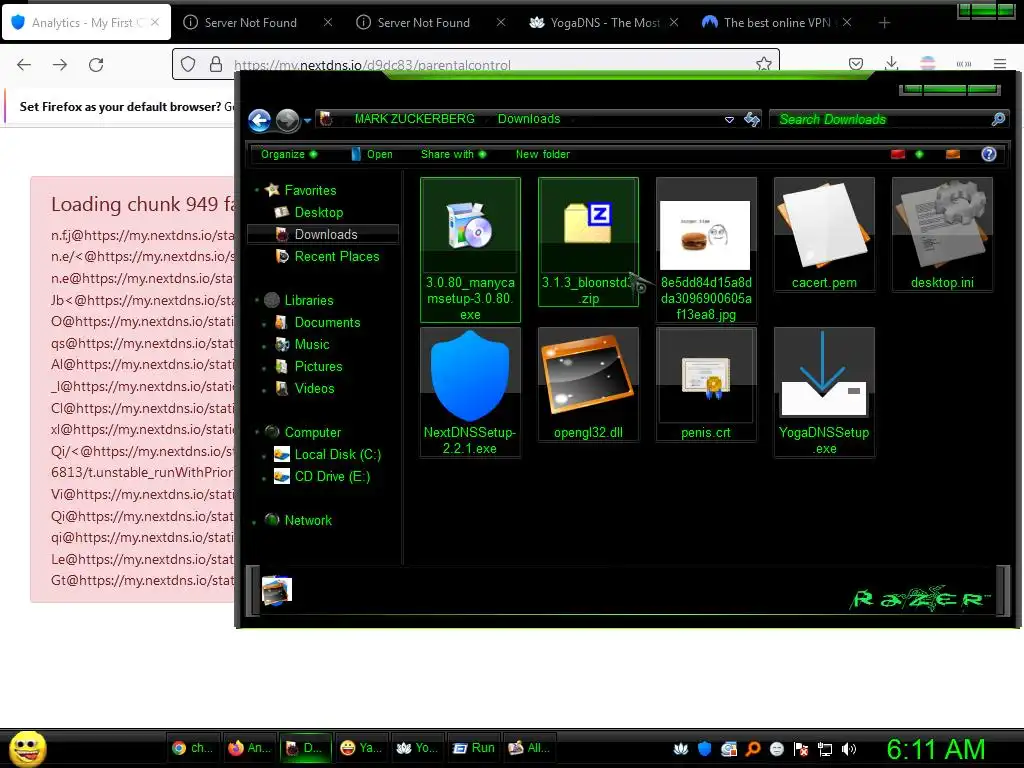1024x768 pixels.
Task: Click Network in navigation pane
Action: coord(308,520)
